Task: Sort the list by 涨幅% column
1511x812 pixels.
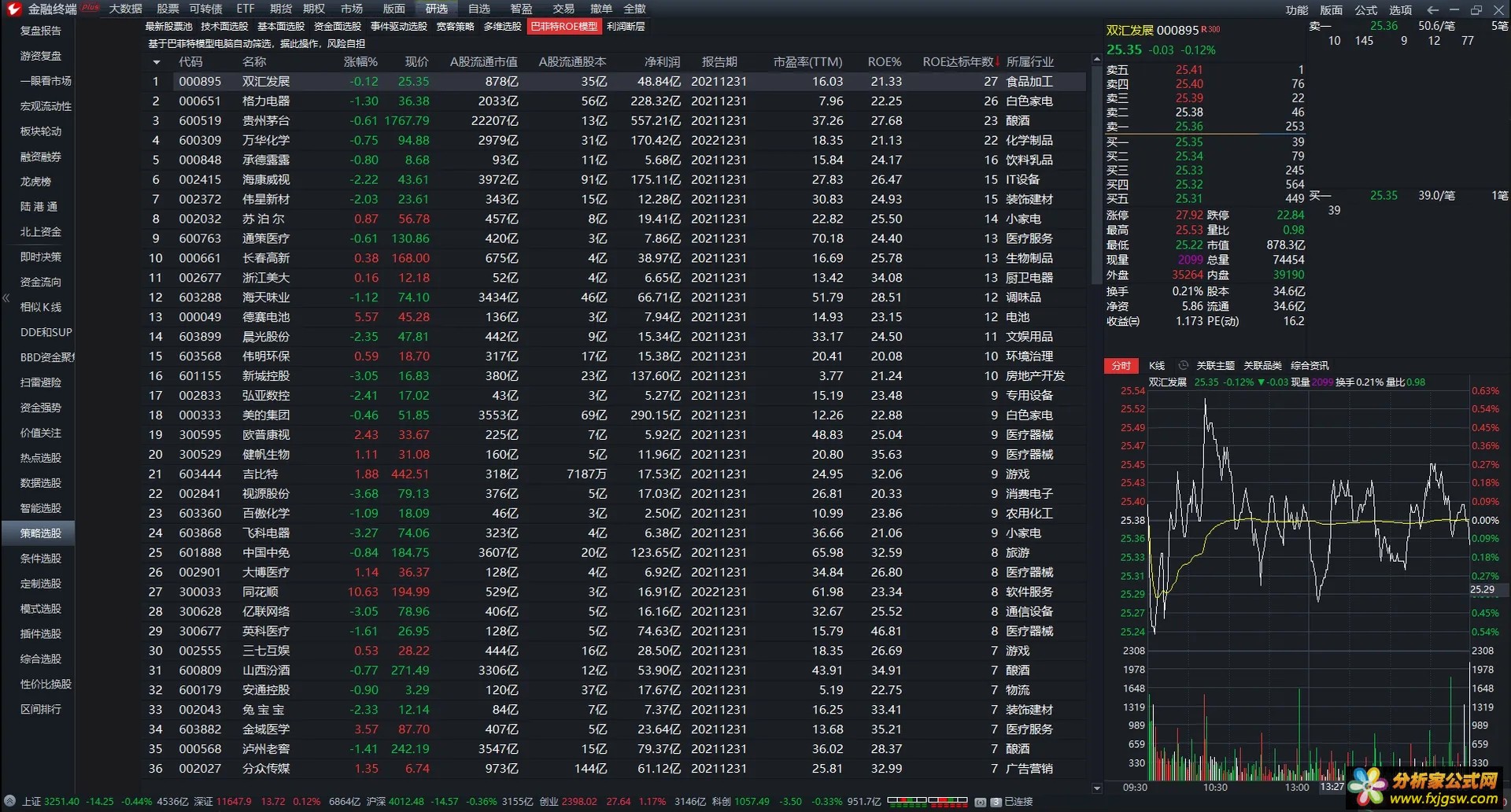Action: (x=360, y=61)
